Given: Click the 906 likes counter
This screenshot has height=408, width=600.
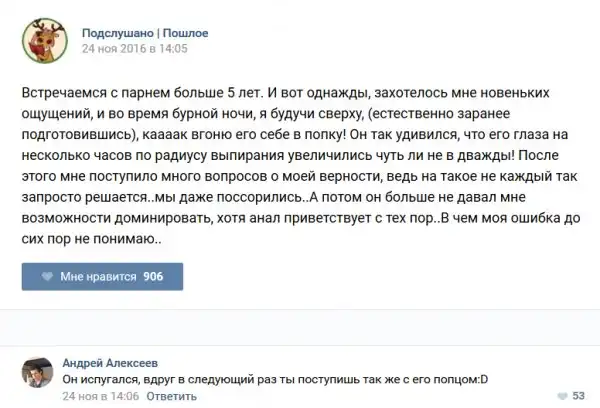Looking at the screenshot, I should (x=153, y=275).
